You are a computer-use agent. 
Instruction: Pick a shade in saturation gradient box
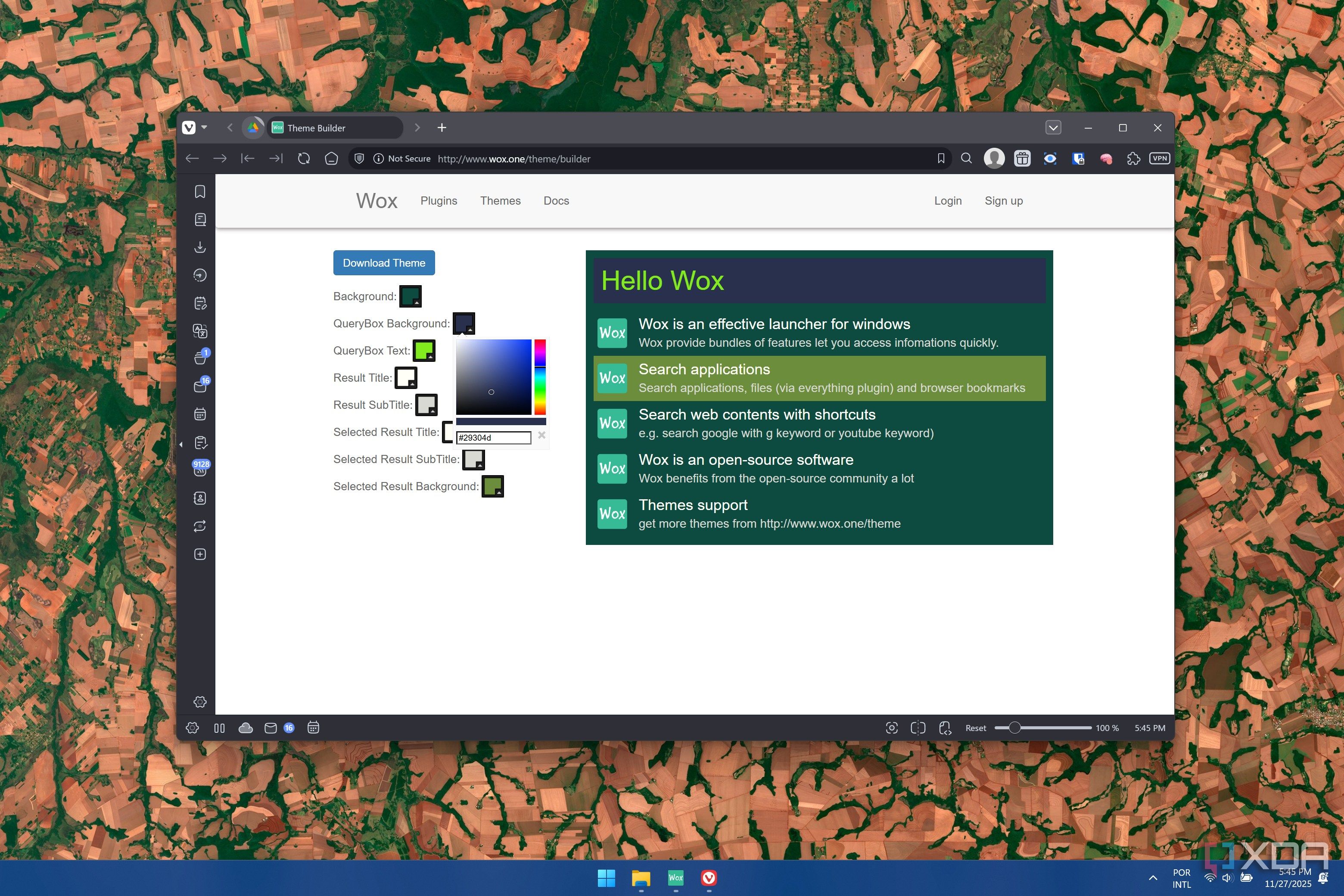pyautogui.click(x=494, y=377)
